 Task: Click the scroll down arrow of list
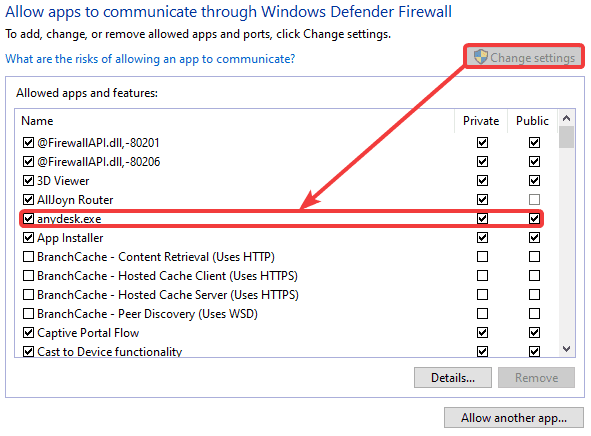(x=566, y=349)
